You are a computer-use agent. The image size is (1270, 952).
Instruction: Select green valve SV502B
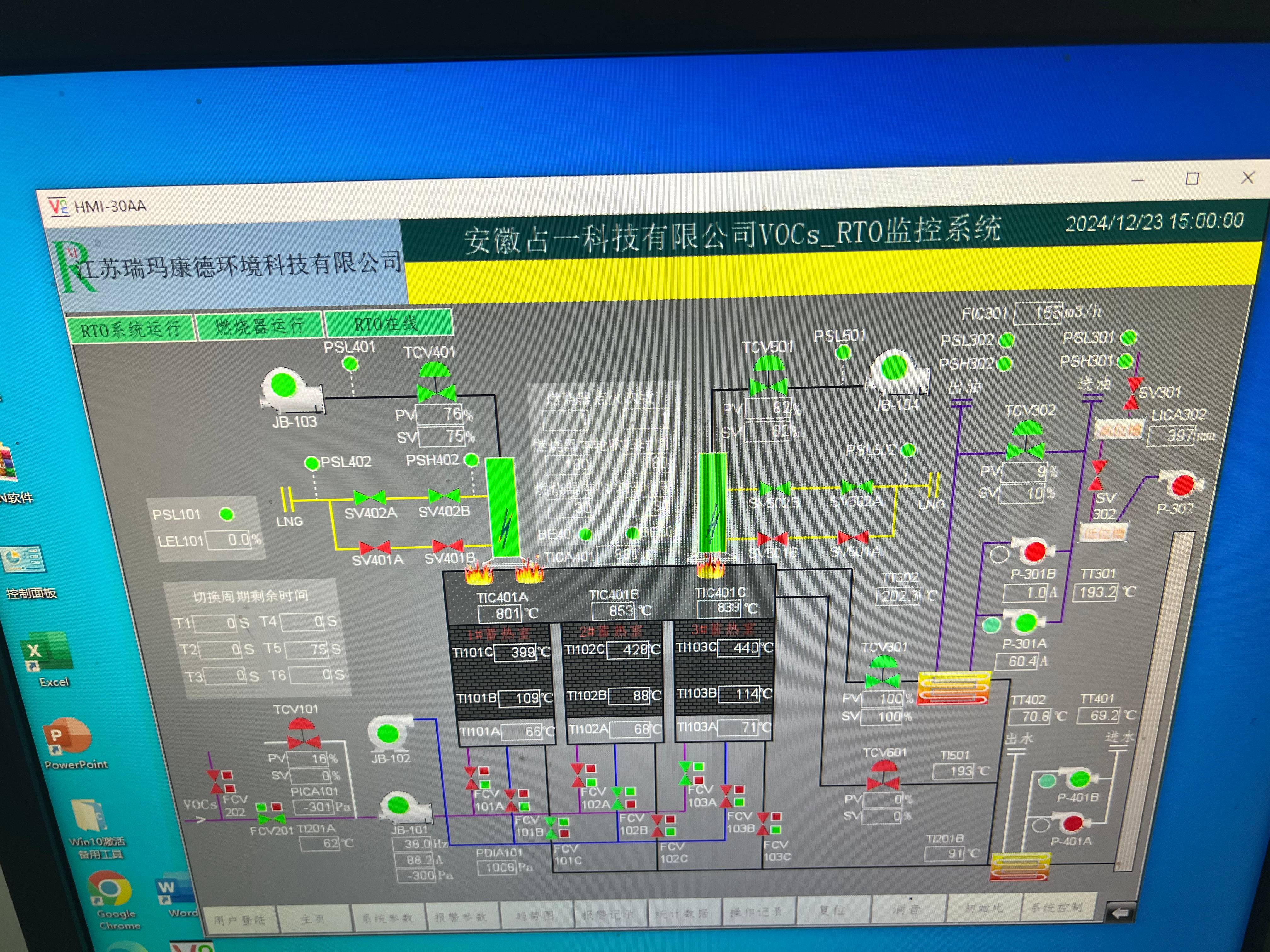(x=775, y=488)
